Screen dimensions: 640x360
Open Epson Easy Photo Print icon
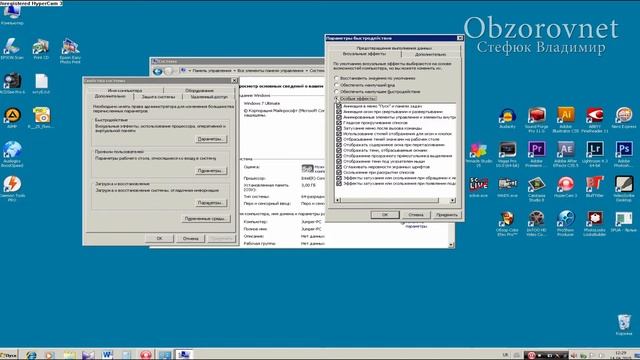(70, 51)
